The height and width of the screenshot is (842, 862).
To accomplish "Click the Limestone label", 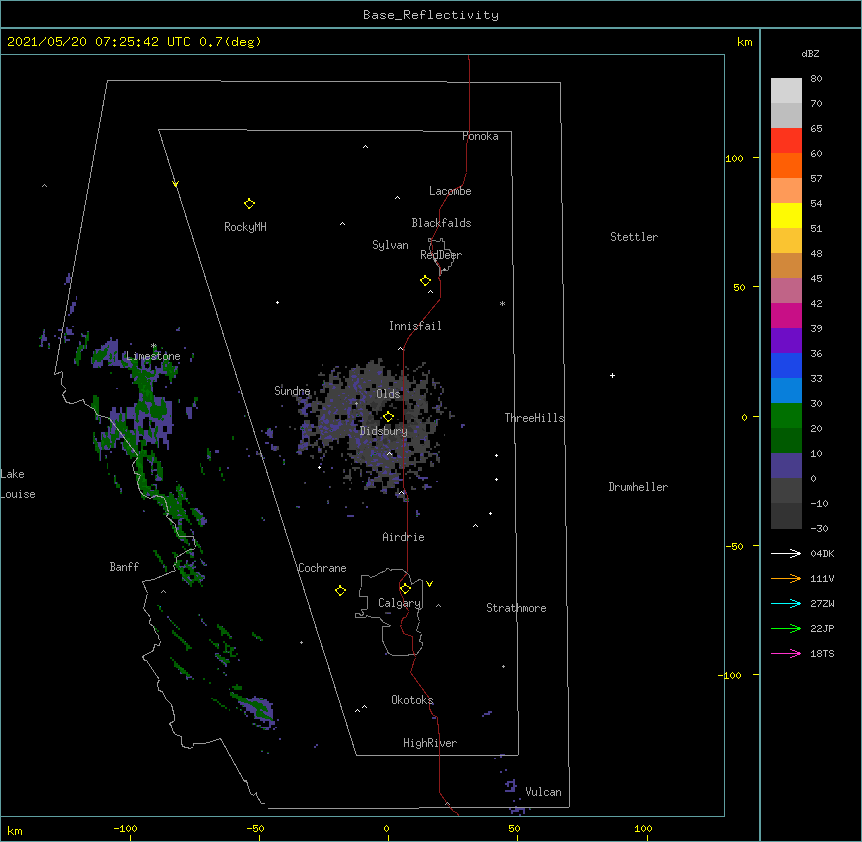I will pos(153,356).
